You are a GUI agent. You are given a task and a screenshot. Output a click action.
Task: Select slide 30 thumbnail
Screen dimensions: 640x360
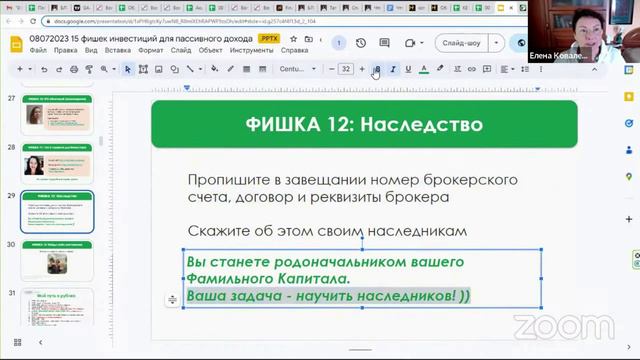pyautogui.click(x=57, y=260)
